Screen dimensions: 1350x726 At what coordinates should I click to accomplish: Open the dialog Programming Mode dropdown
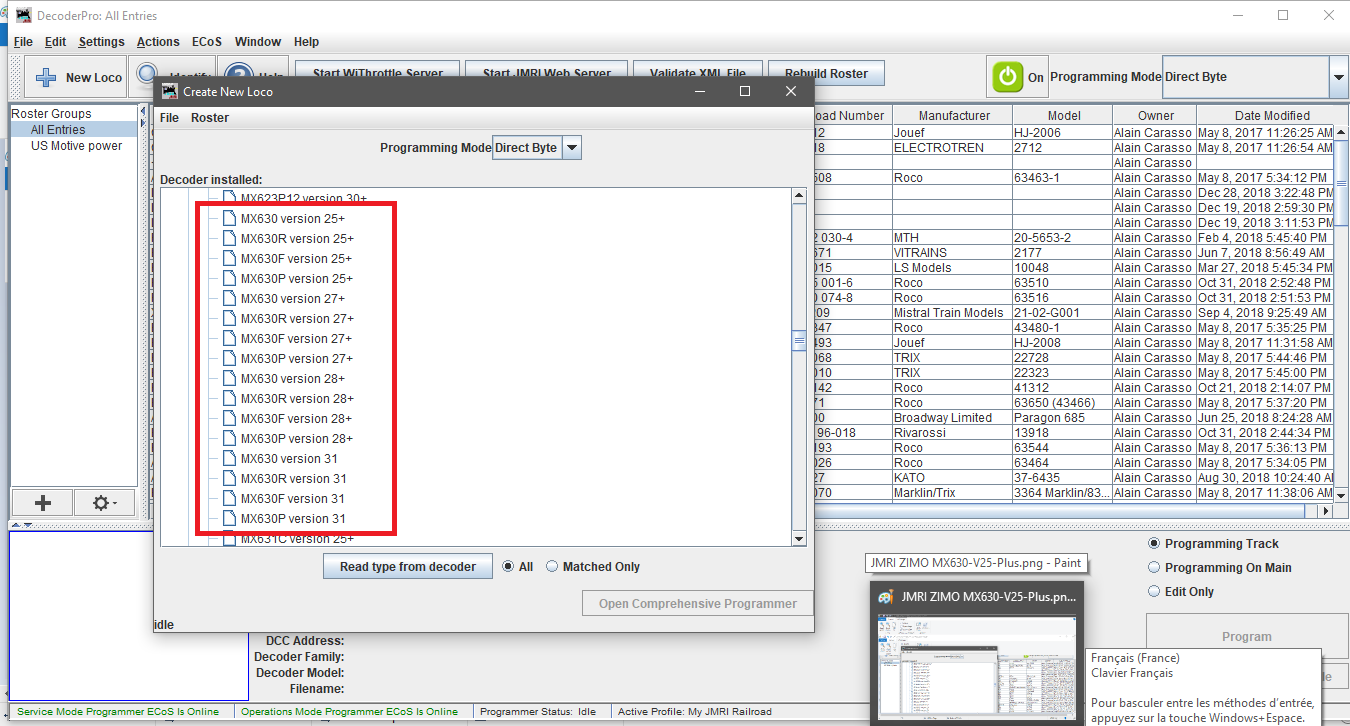(571, 148)
